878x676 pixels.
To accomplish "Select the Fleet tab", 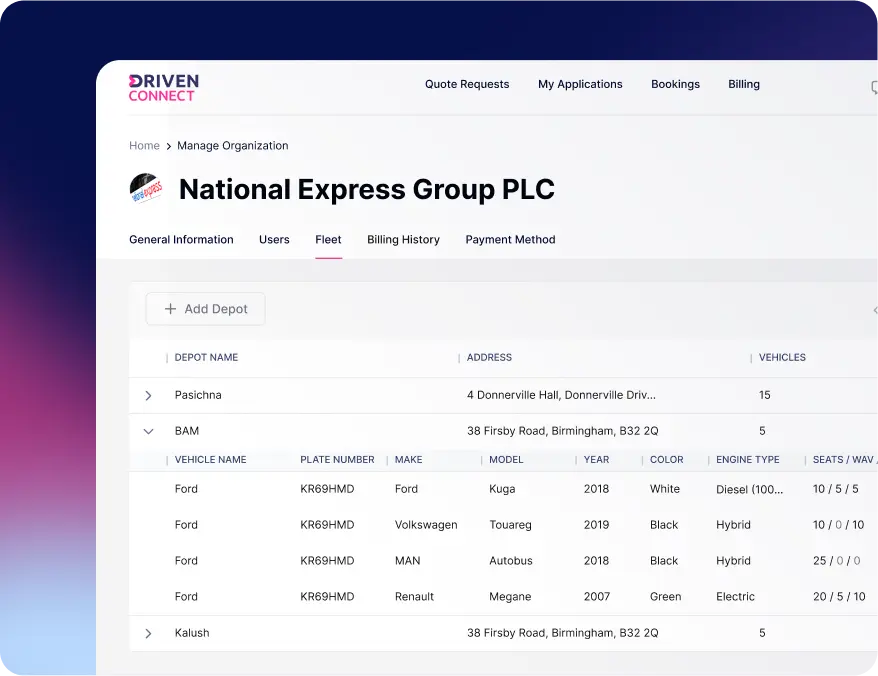I will pos(328,240).
